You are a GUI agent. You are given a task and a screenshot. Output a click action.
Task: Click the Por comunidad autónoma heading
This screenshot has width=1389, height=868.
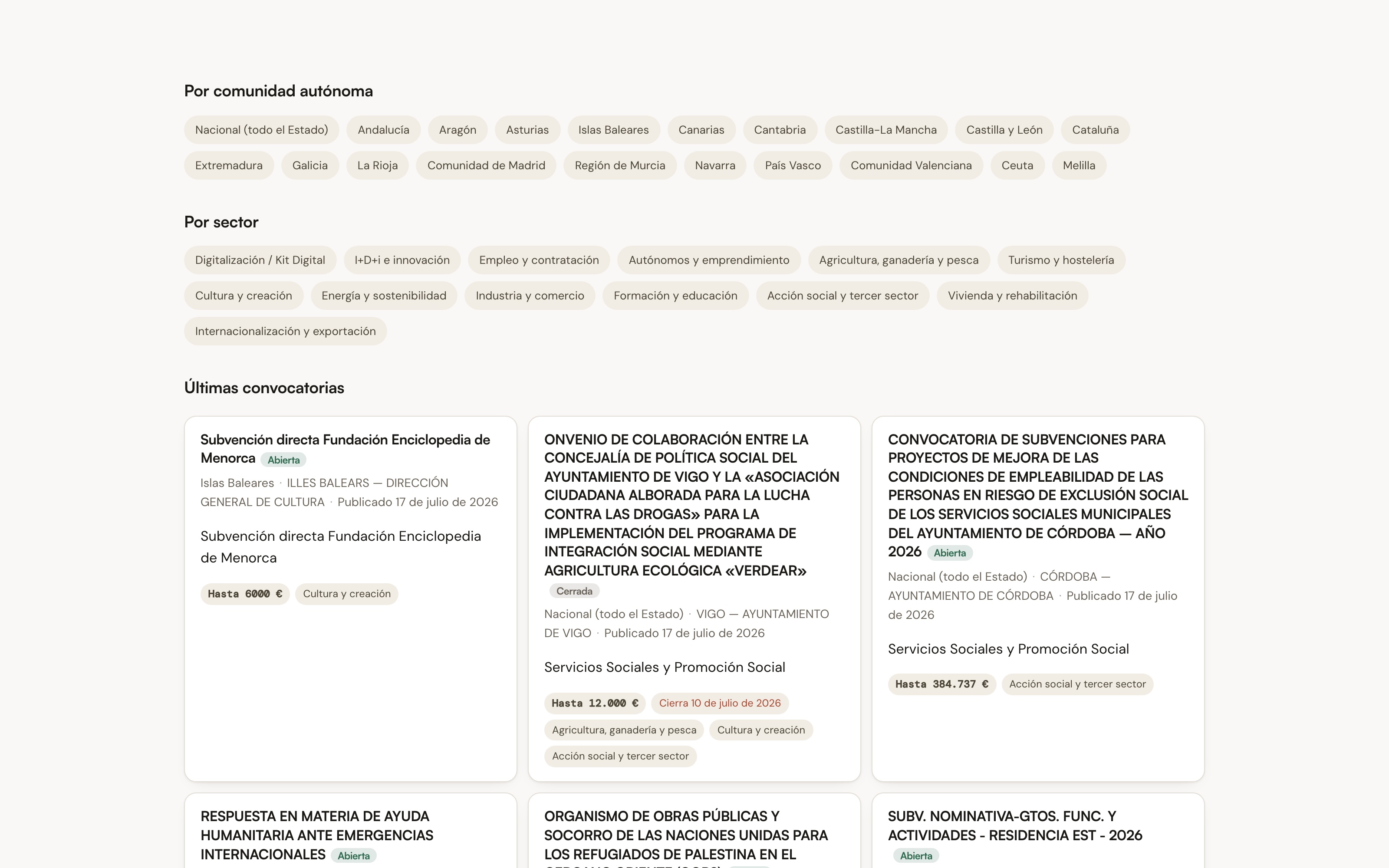point(278,91)
